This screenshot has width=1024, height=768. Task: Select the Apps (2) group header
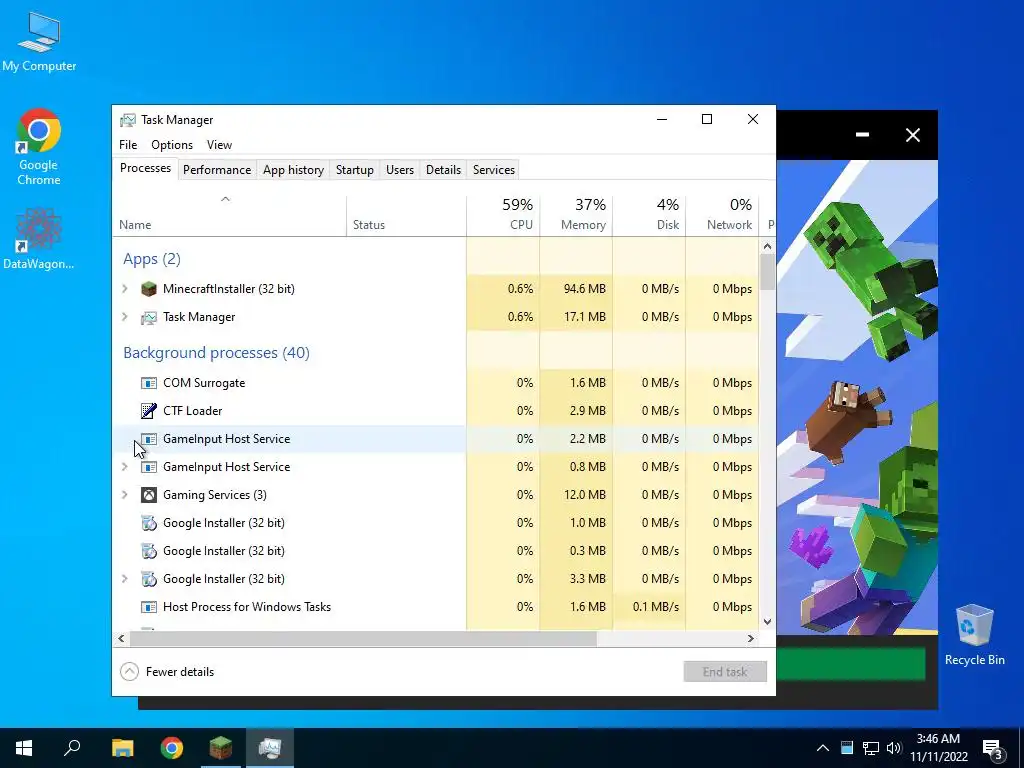pyautogui.click(x=152, y=259)
